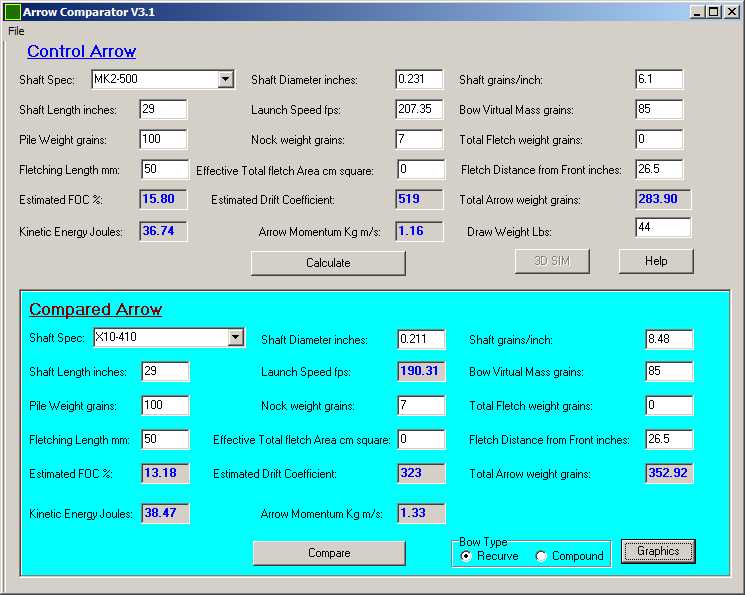
Task: Edit Control Arrow Nock weight field
Action: pos(419,139)
